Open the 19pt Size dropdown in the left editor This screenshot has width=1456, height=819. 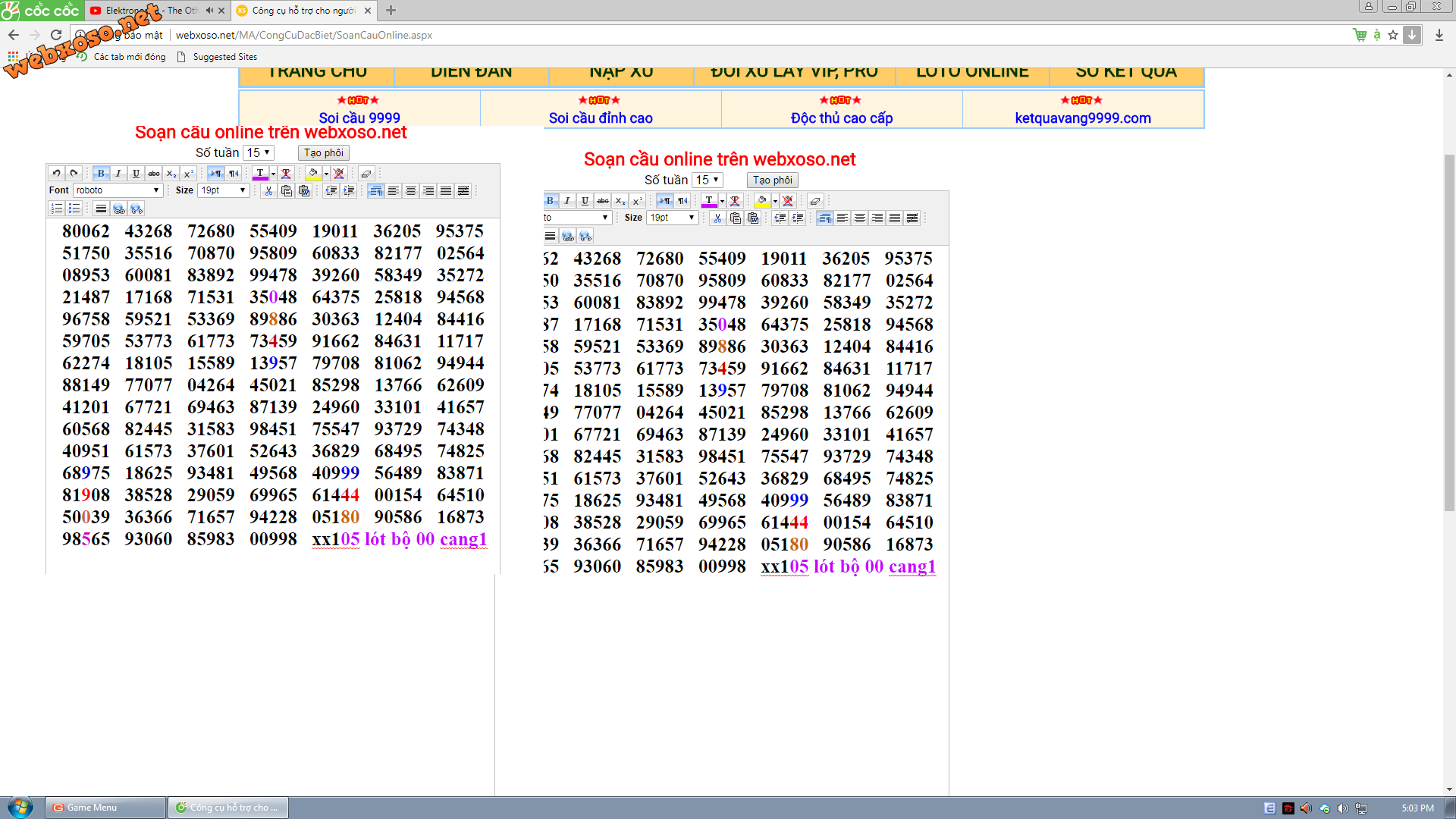[x=224, y=190]
